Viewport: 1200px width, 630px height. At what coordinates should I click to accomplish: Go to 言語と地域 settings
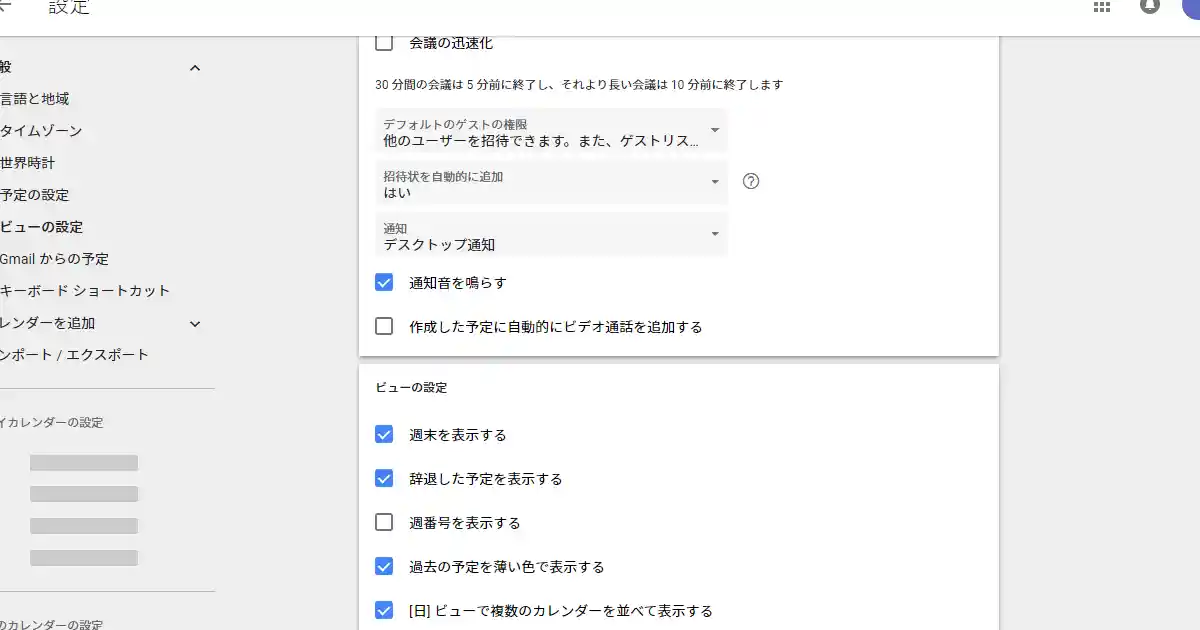coord(34,99)
